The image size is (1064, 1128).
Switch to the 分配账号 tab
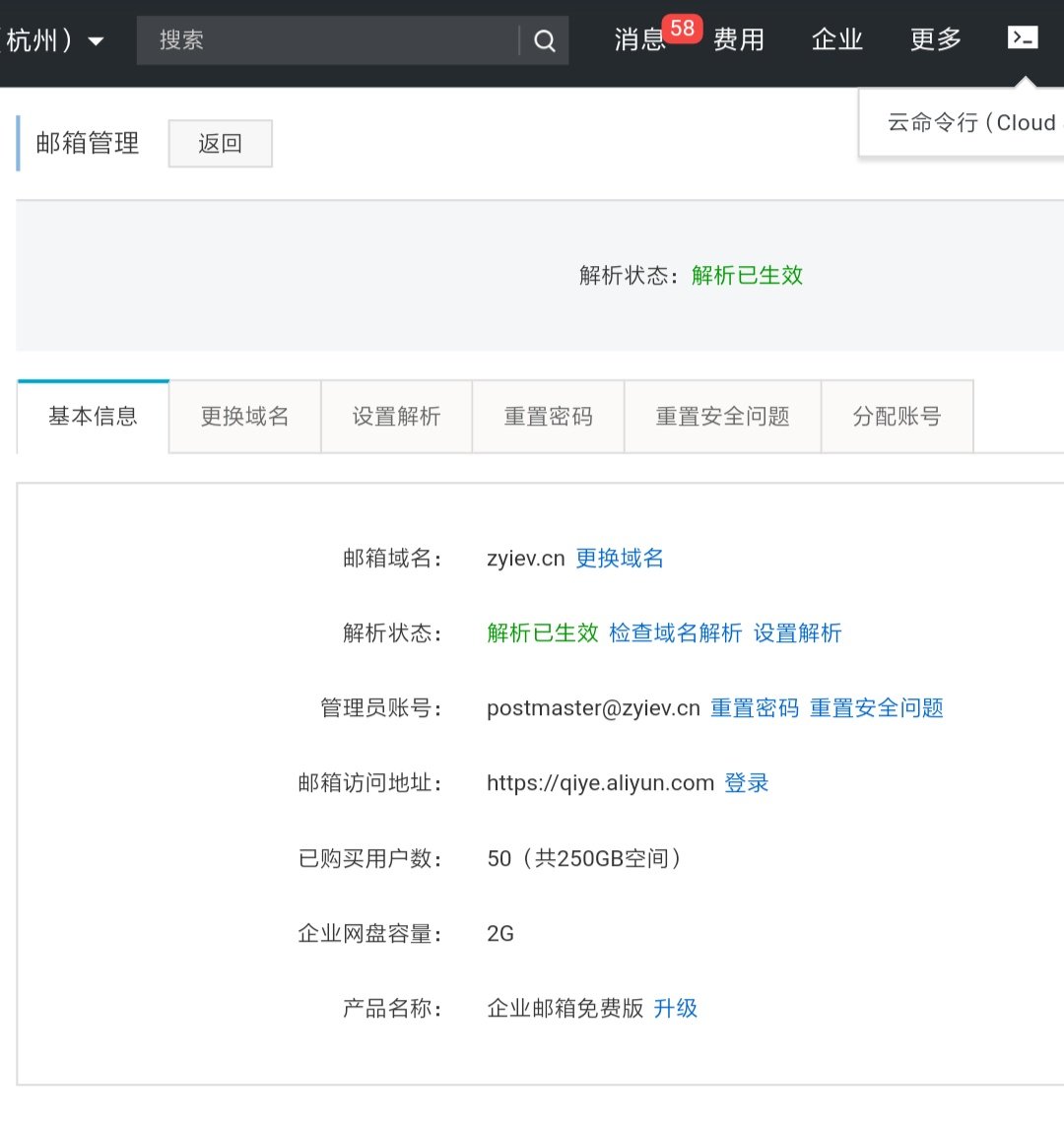click(897, 417)
